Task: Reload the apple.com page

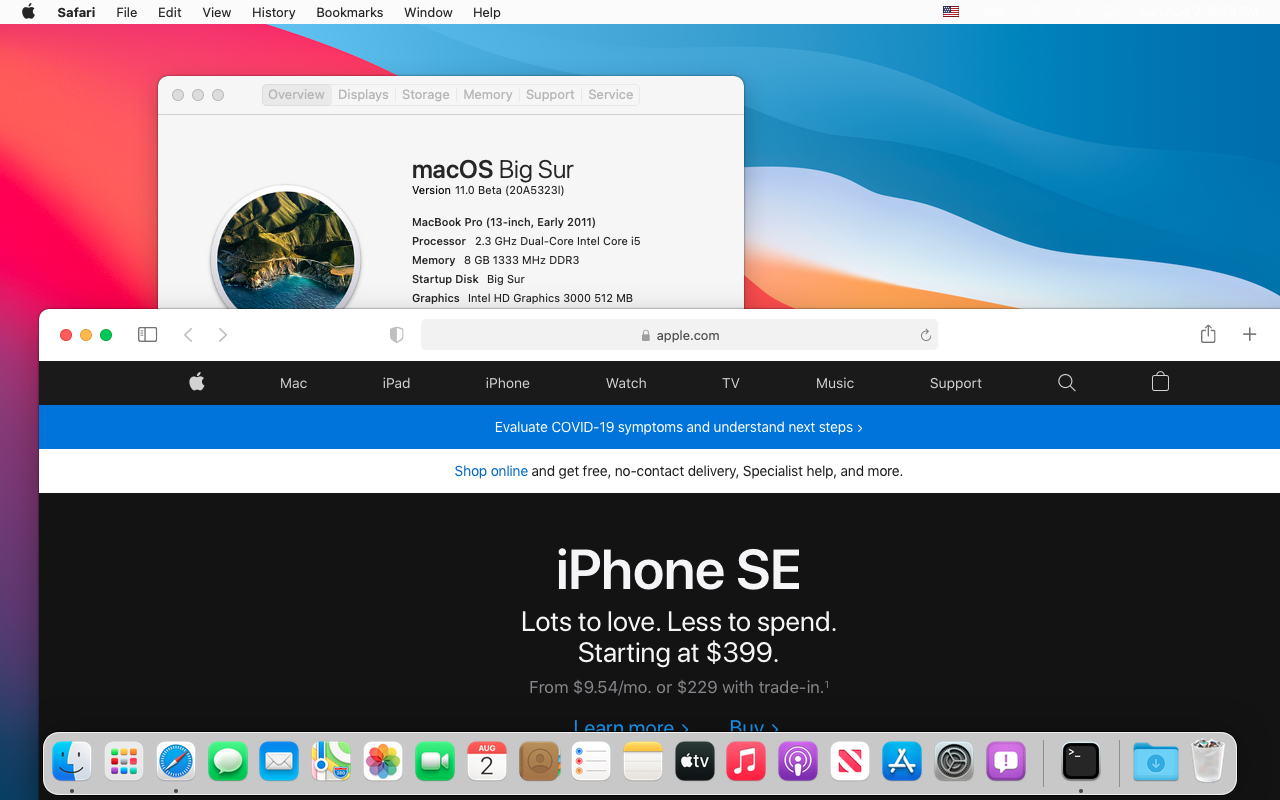Action: [x=926, y=335]
